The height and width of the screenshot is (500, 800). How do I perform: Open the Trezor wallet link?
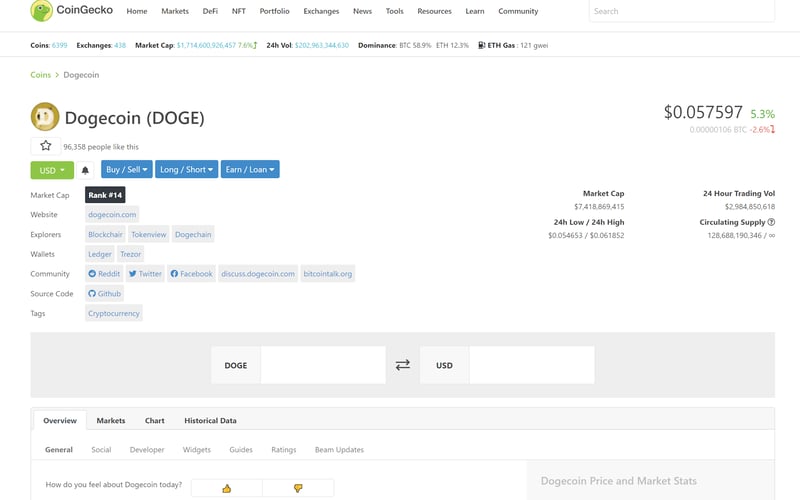click(x=130, y=254)
